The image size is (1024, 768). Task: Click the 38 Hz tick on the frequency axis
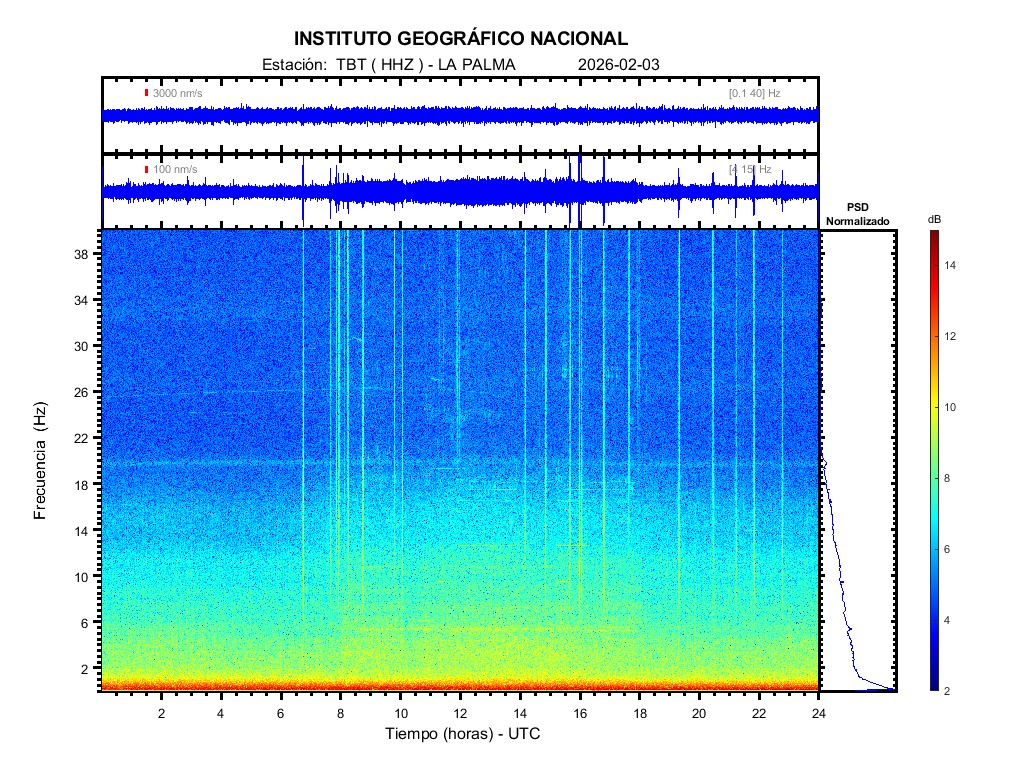point(84,254)
